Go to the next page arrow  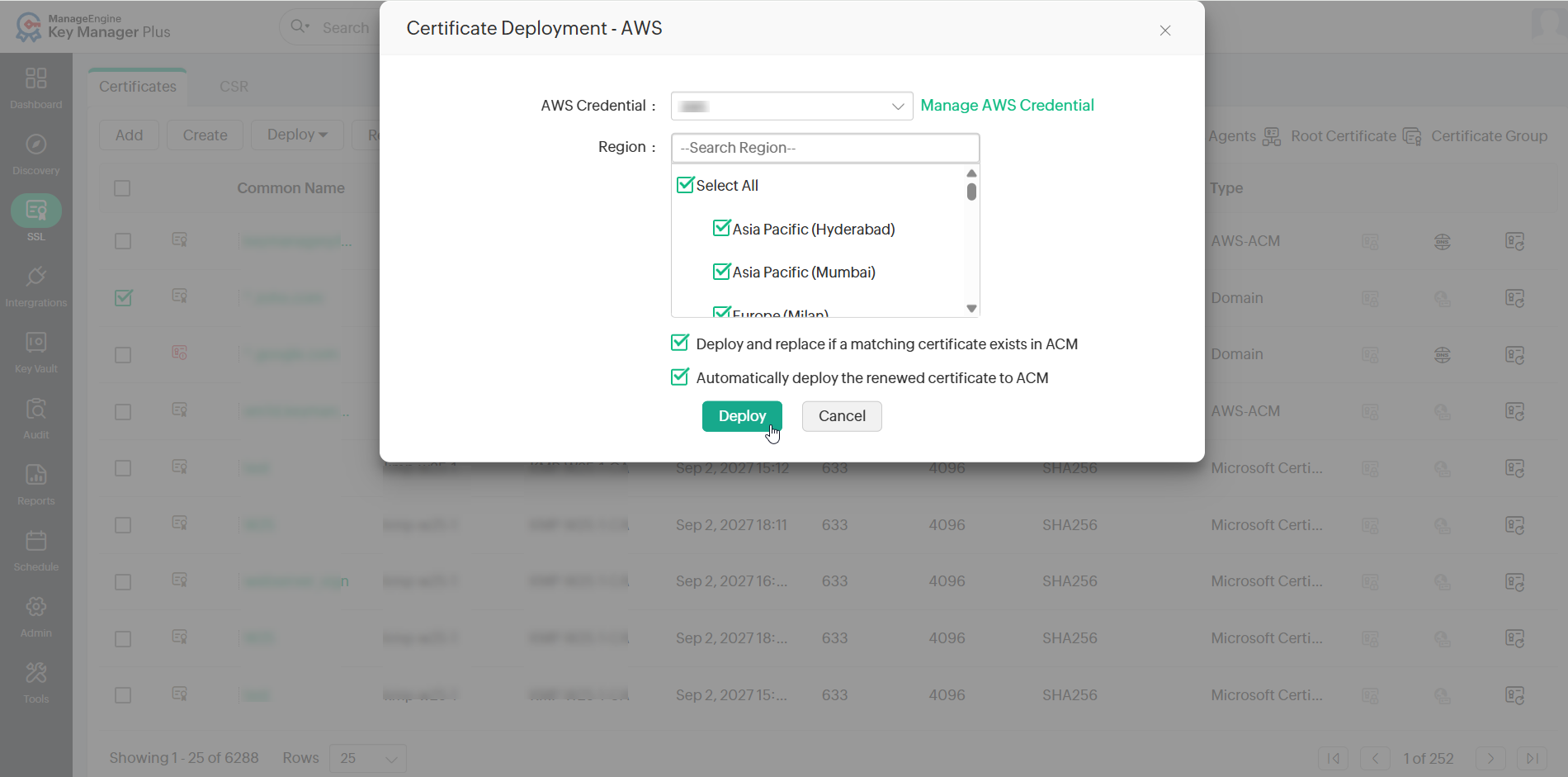[1490, 758]
